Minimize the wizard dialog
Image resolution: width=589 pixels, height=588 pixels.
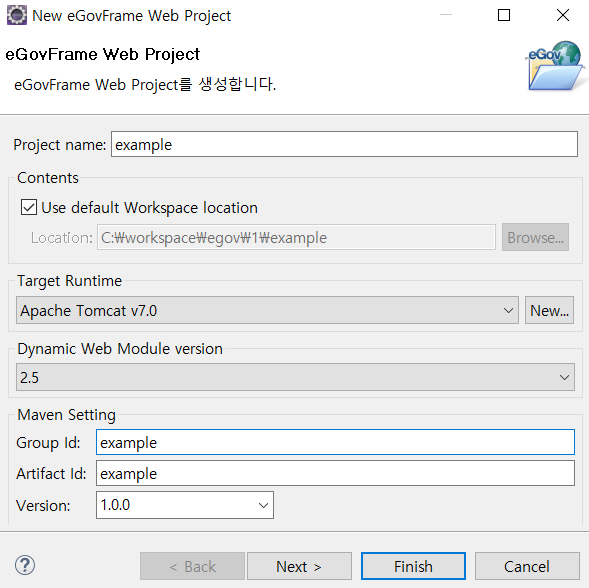pos(446,15)
